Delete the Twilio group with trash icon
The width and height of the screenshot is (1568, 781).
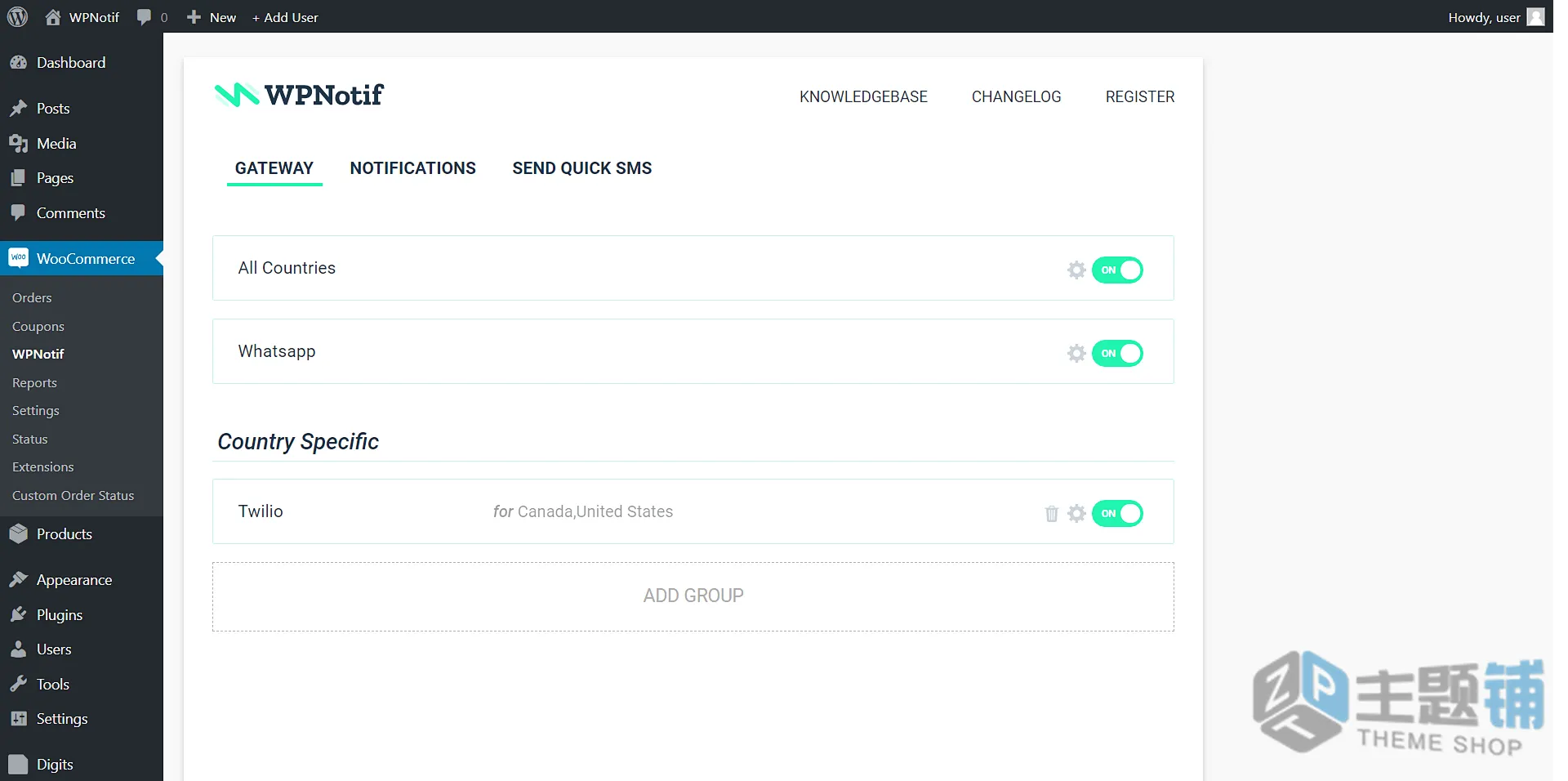[x=1051, y=513]
